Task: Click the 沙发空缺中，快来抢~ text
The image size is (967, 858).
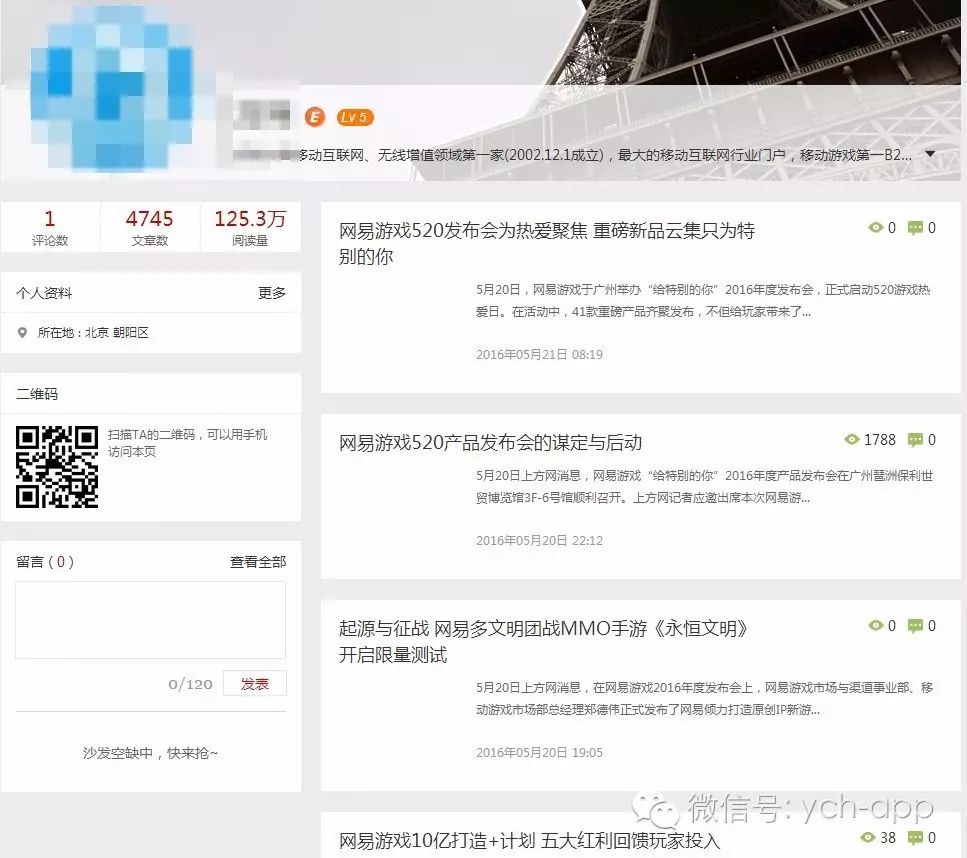Action: (x=150, y=753)
